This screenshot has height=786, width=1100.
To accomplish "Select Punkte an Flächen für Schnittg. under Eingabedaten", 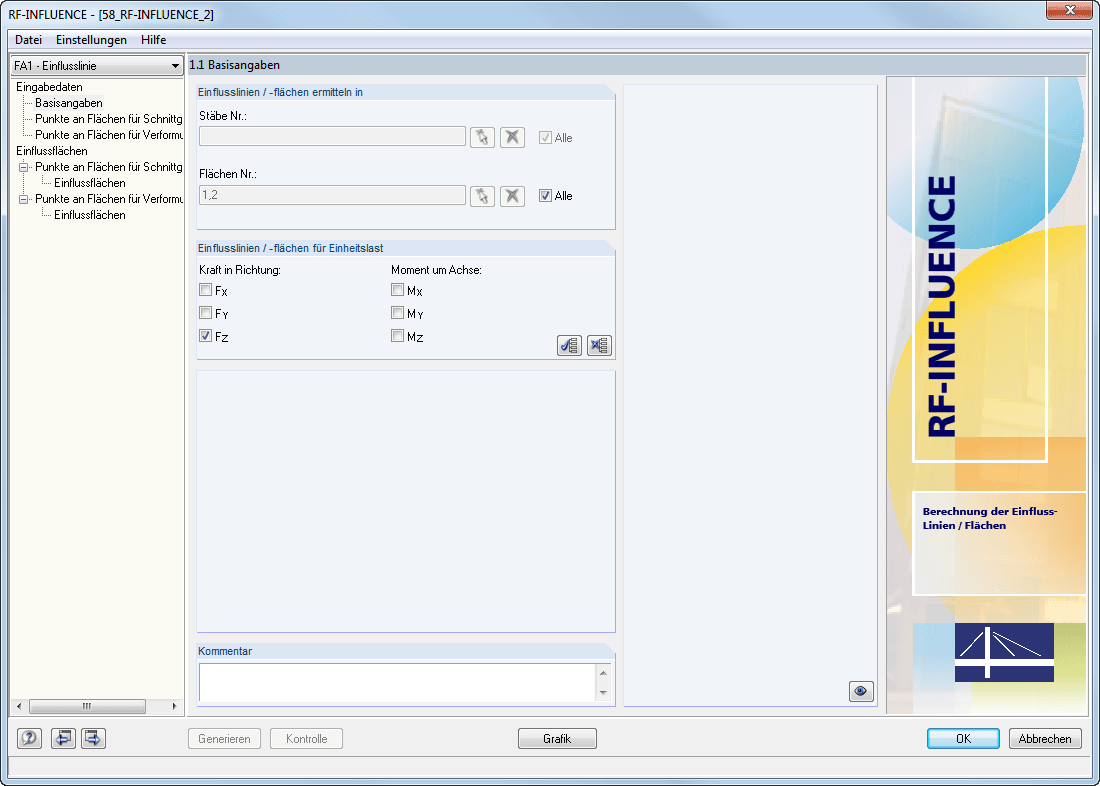I will [x=109, y=119].
